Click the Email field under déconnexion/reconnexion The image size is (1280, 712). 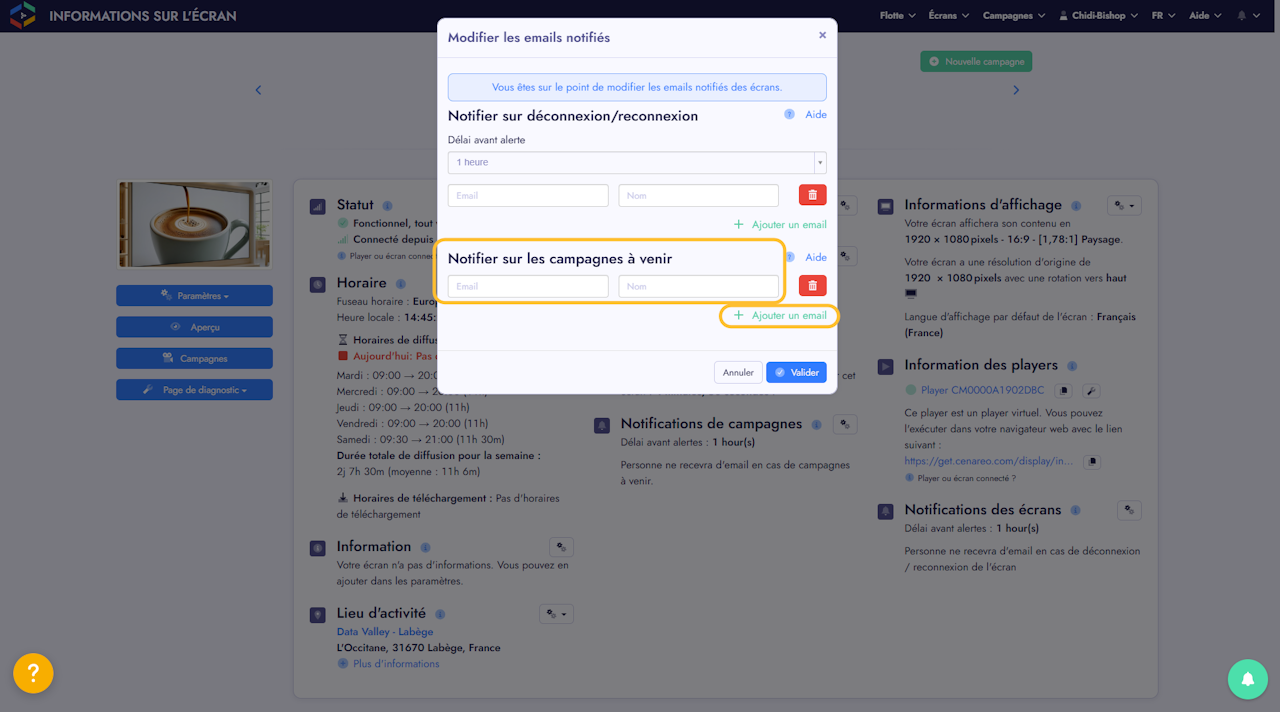click(528, 196)
